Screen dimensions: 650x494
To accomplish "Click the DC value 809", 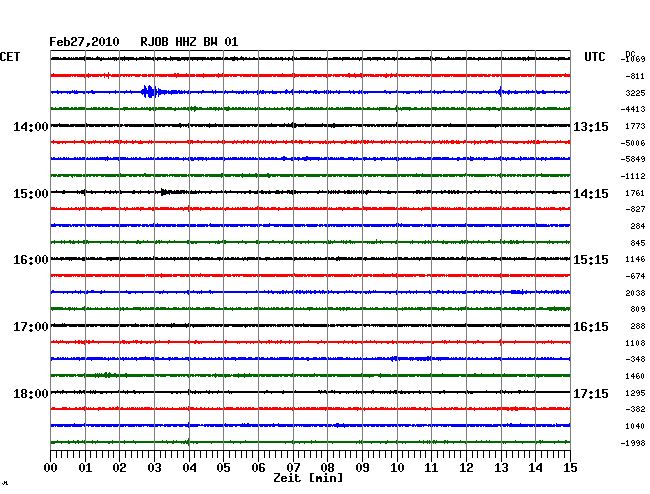I will [x=638, y=309].
